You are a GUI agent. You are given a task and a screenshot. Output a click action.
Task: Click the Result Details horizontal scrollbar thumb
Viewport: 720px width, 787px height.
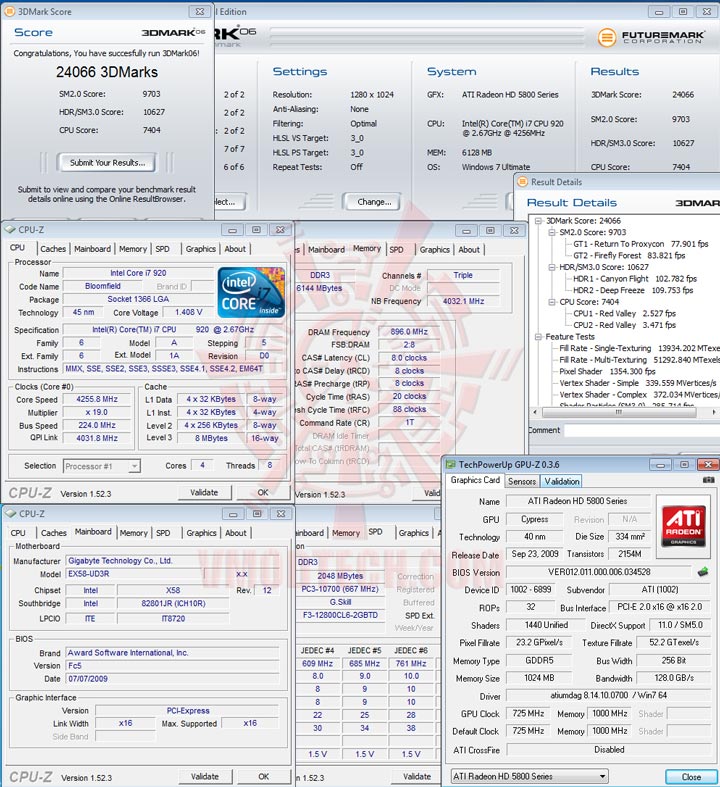(619, 412)
